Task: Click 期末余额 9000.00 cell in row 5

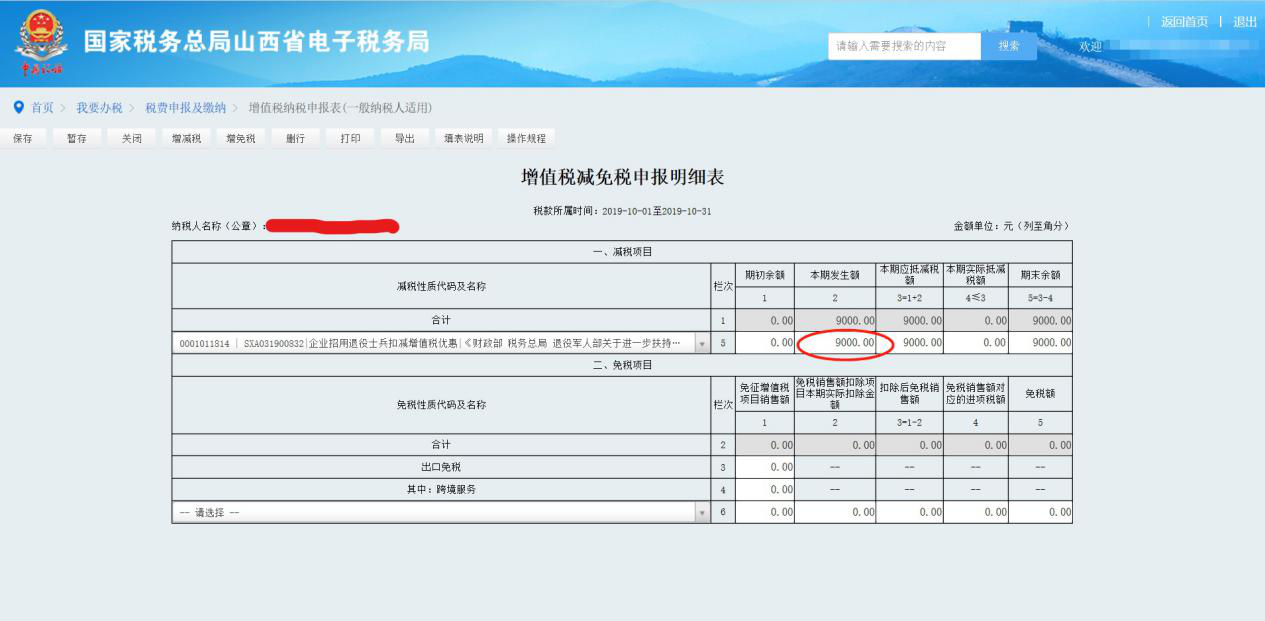Action: pos(1040,343)
